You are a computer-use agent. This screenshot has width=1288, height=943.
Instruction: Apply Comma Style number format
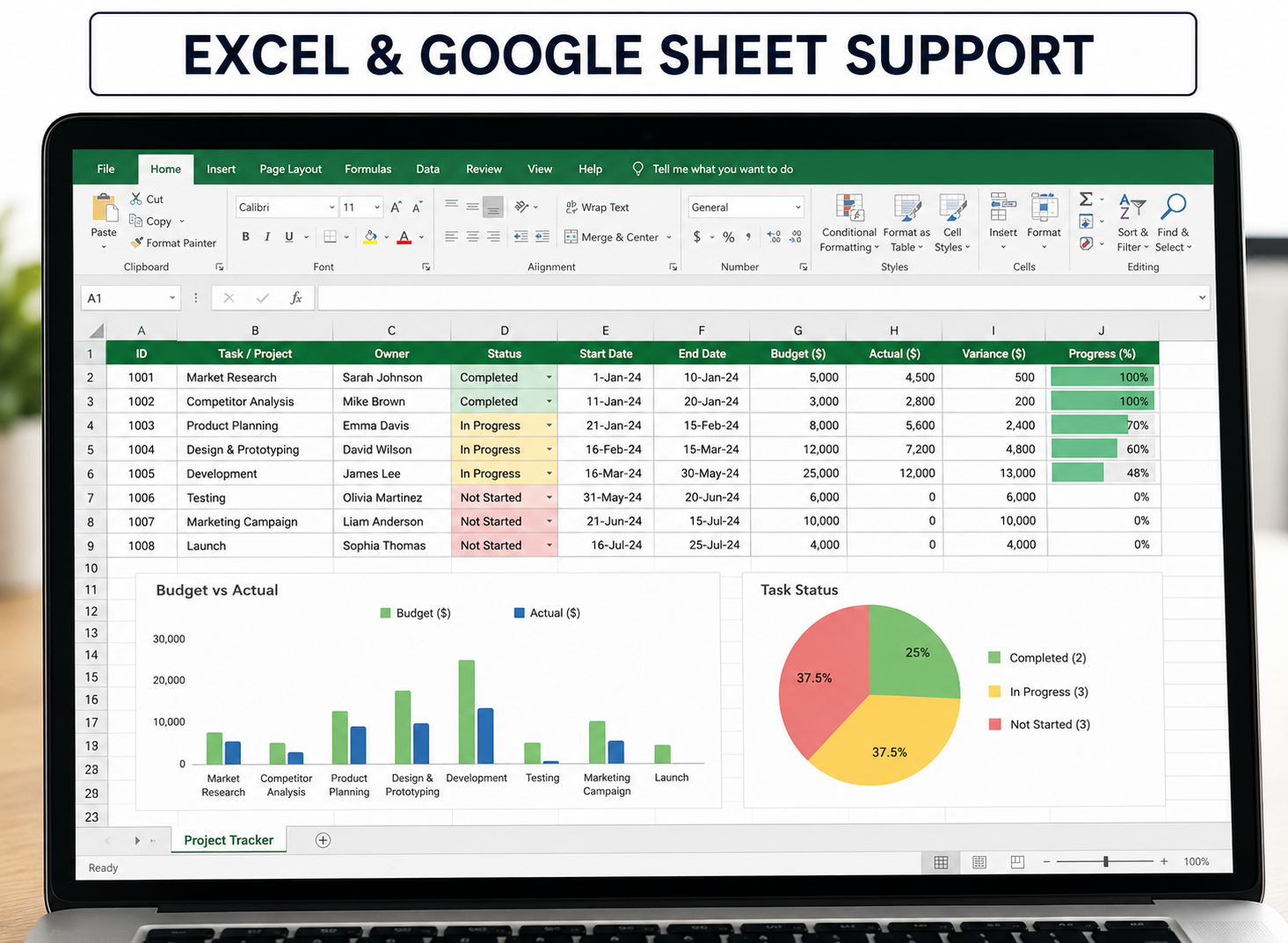pos(749,236)
